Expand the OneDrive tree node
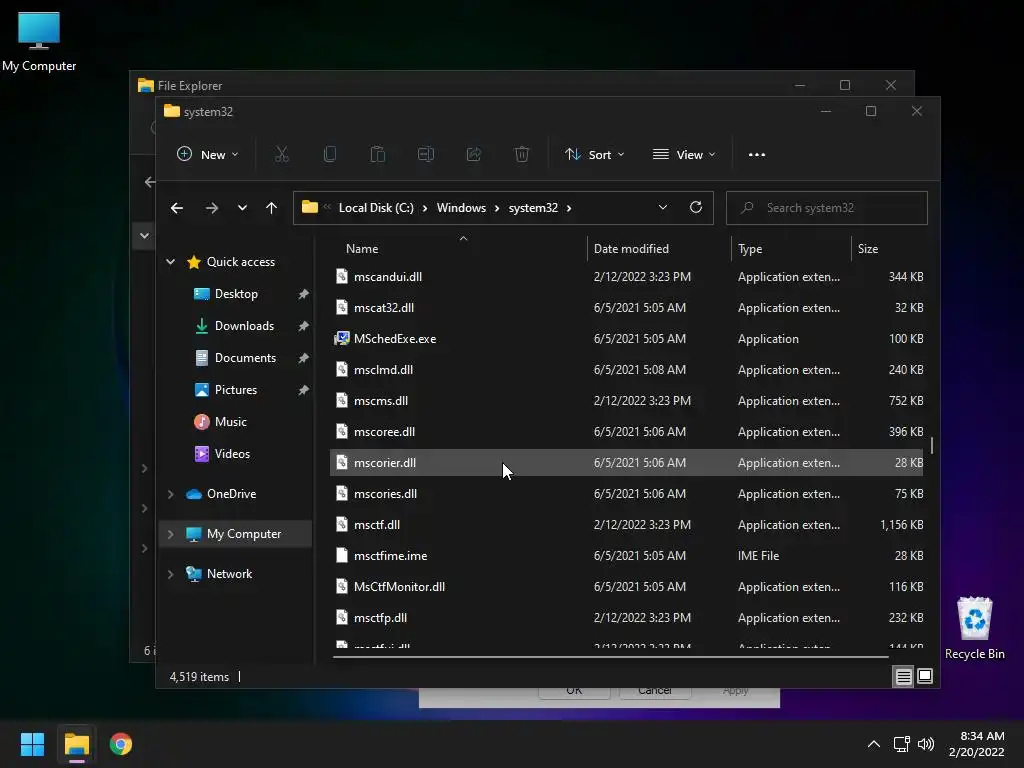 pos(170,494)
